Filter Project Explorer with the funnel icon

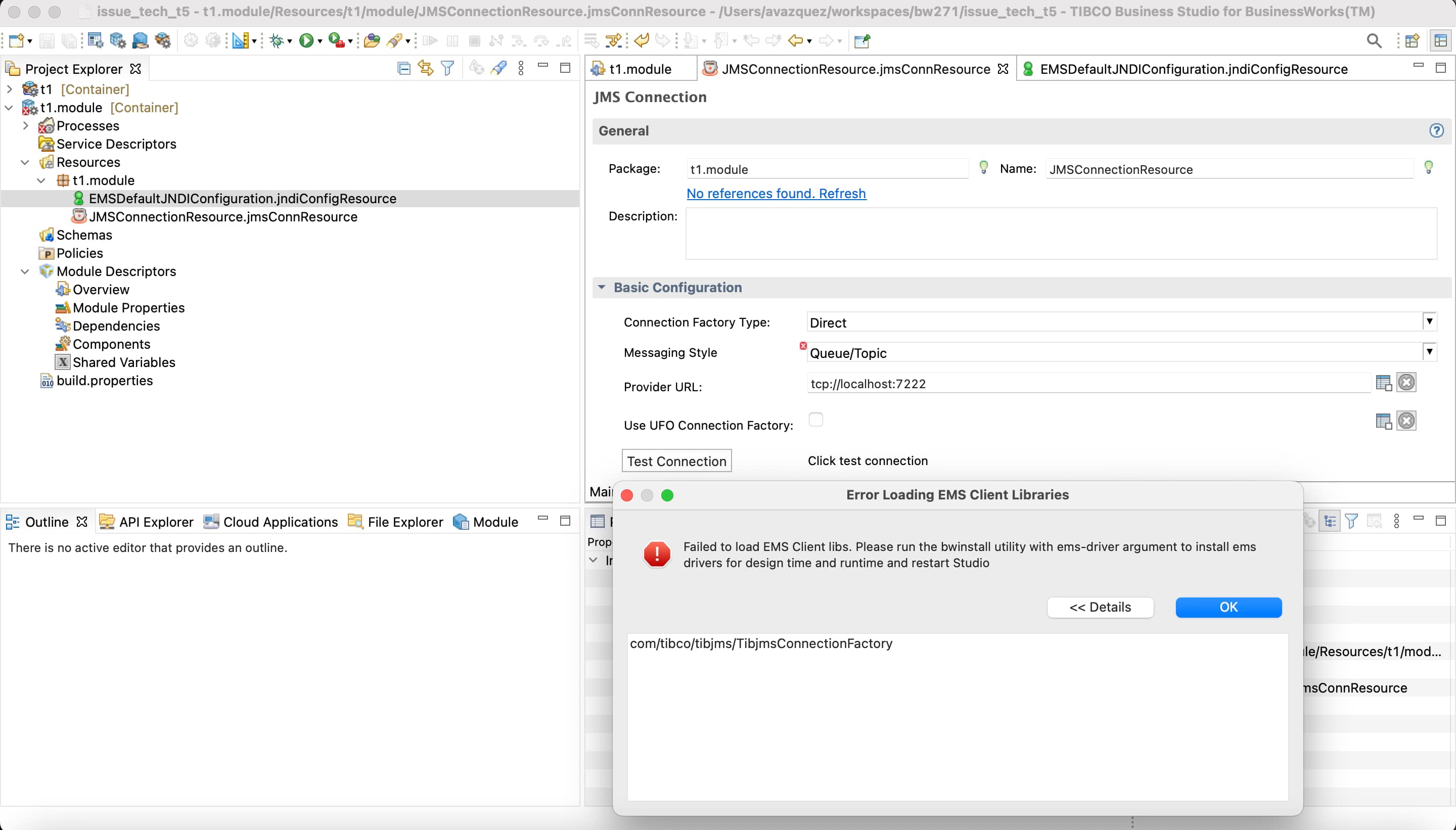447,68
